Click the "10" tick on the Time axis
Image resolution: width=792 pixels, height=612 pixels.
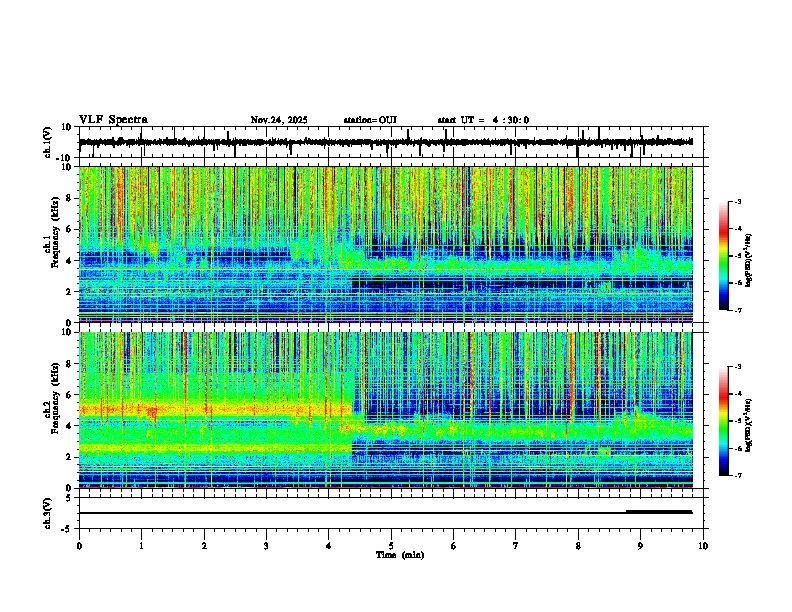[x=703, y=546]
